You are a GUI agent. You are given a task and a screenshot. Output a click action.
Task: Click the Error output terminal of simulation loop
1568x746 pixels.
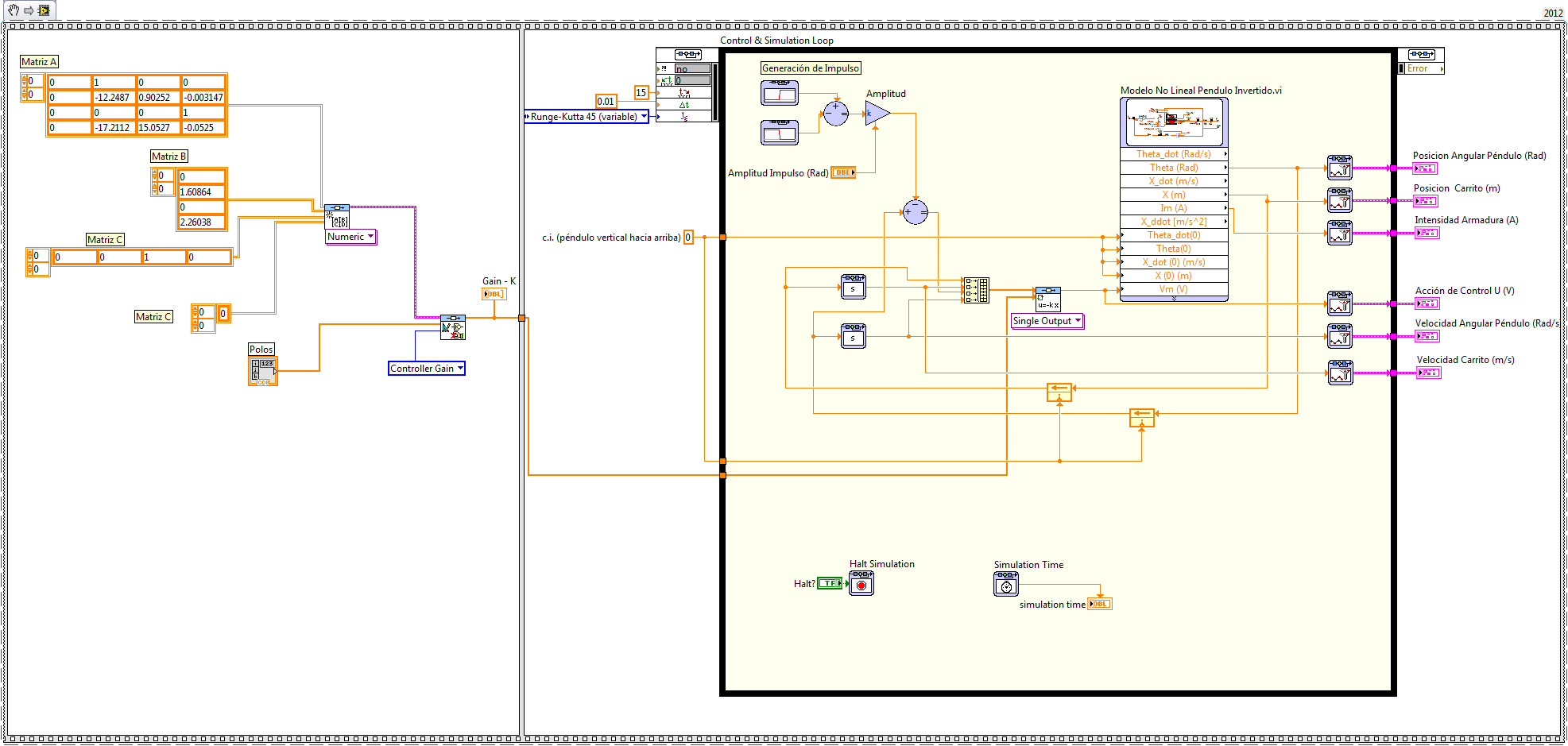pos(1421,68)
